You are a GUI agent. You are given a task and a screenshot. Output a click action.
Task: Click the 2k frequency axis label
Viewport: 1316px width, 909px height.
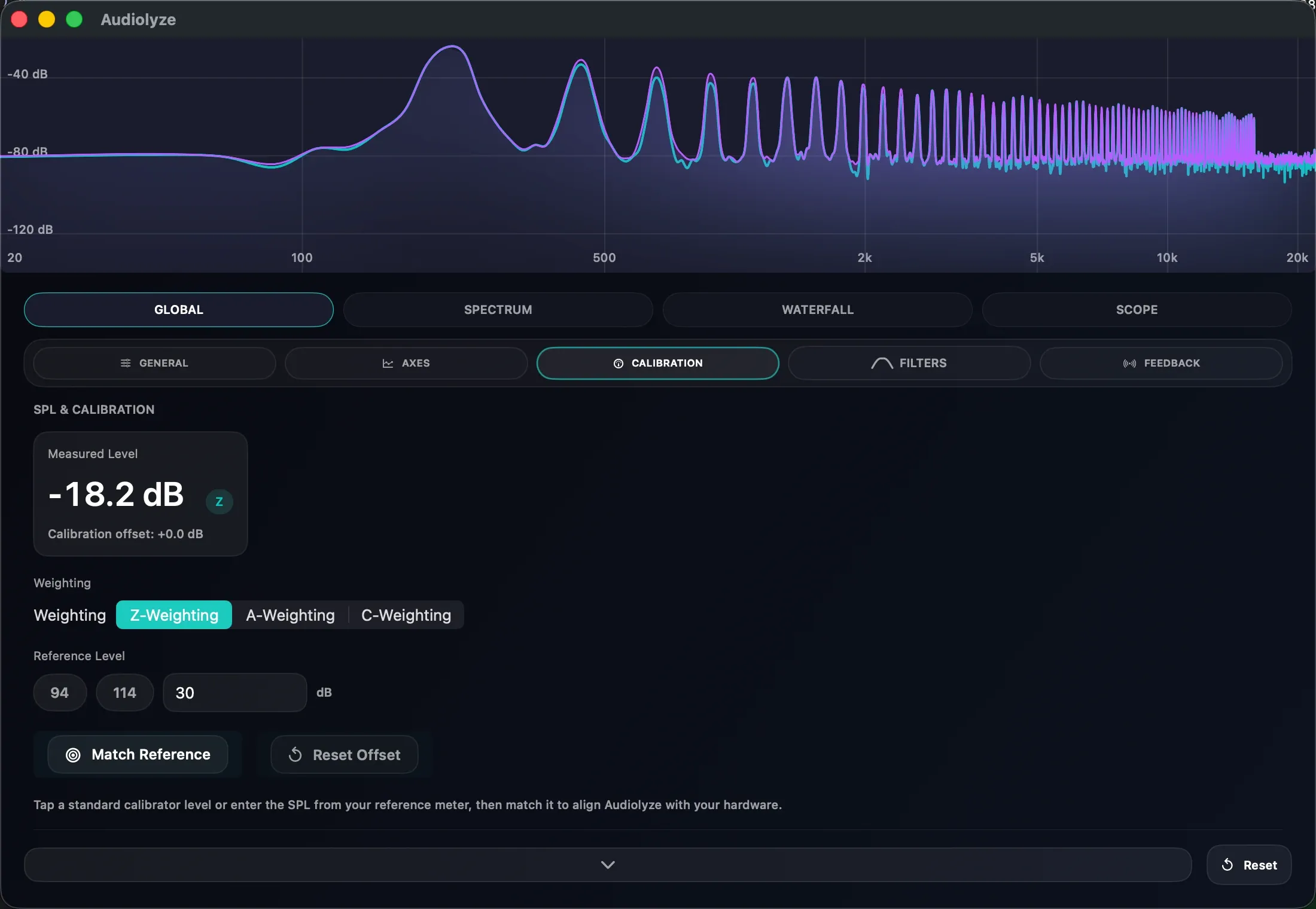864,258
